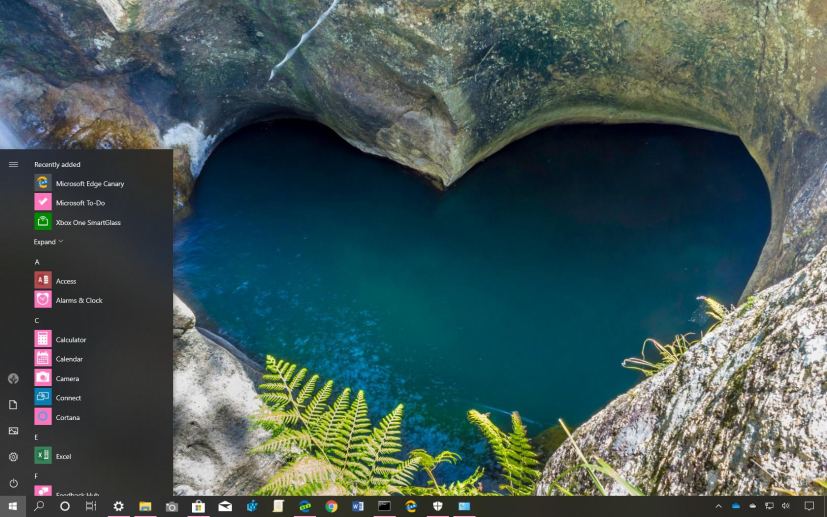The image size is (827, 517).
Task: Open Excel from the Start menu
Action: 63,456
